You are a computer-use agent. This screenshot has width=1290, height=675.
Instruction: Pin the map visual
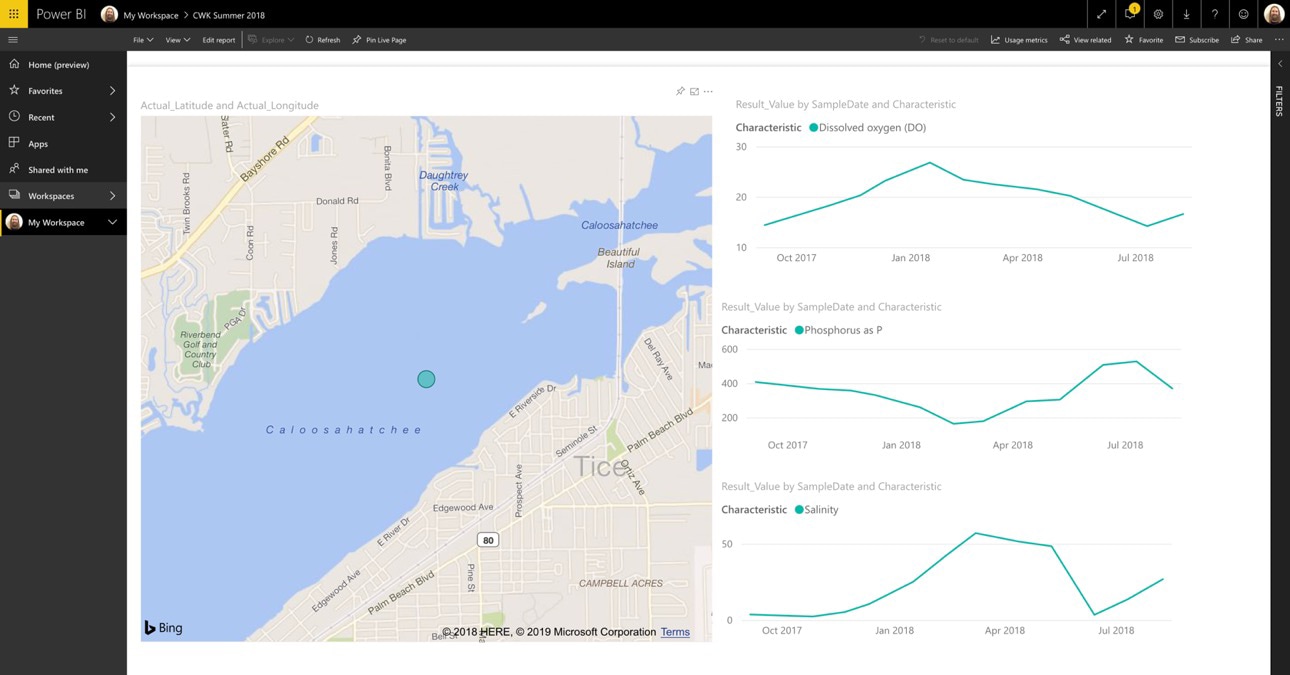[680, 91]
